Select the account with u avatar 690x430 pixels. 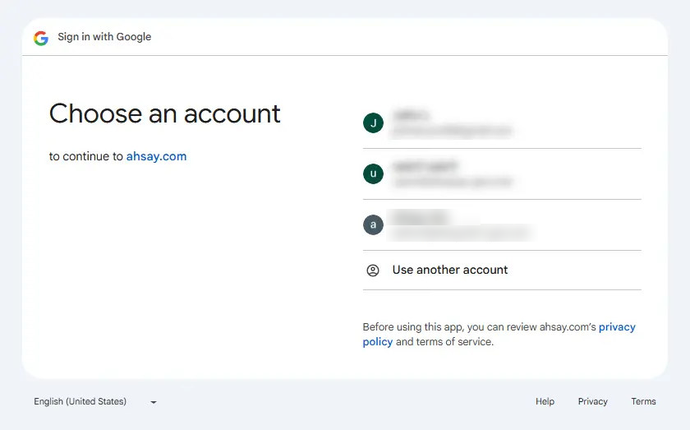[x=502, y=174]
